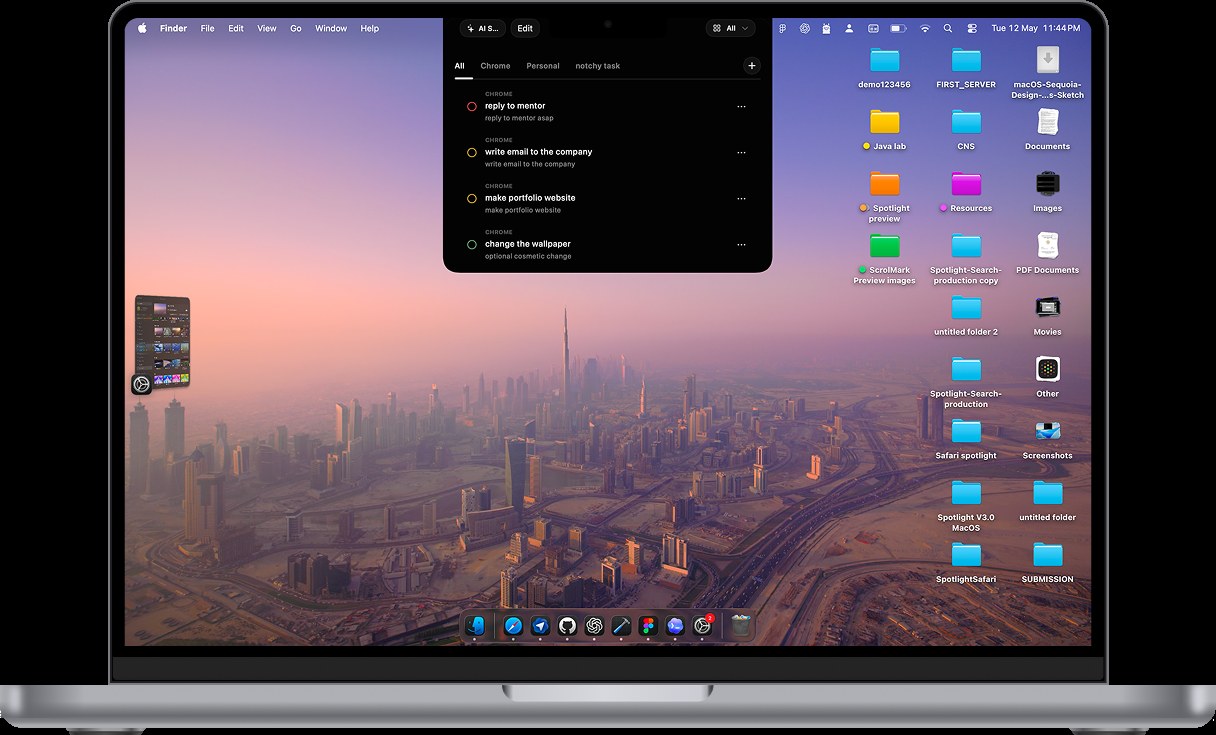1216x735 pixels.
Task: Launch ChatGPT from the dock
Action: point(594,626)
